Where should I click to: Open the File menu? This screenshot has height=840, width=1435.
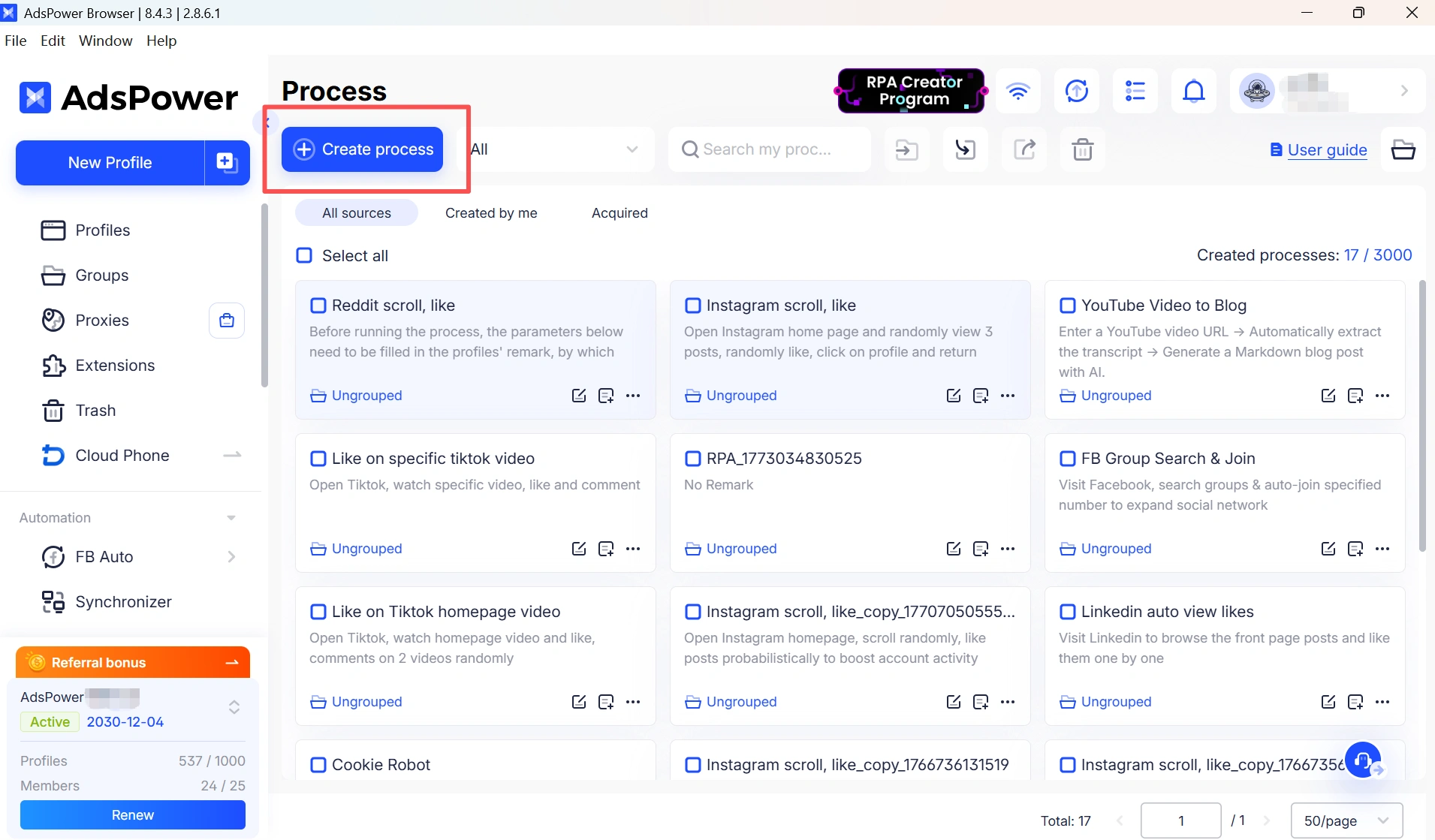tap(16, 41)
